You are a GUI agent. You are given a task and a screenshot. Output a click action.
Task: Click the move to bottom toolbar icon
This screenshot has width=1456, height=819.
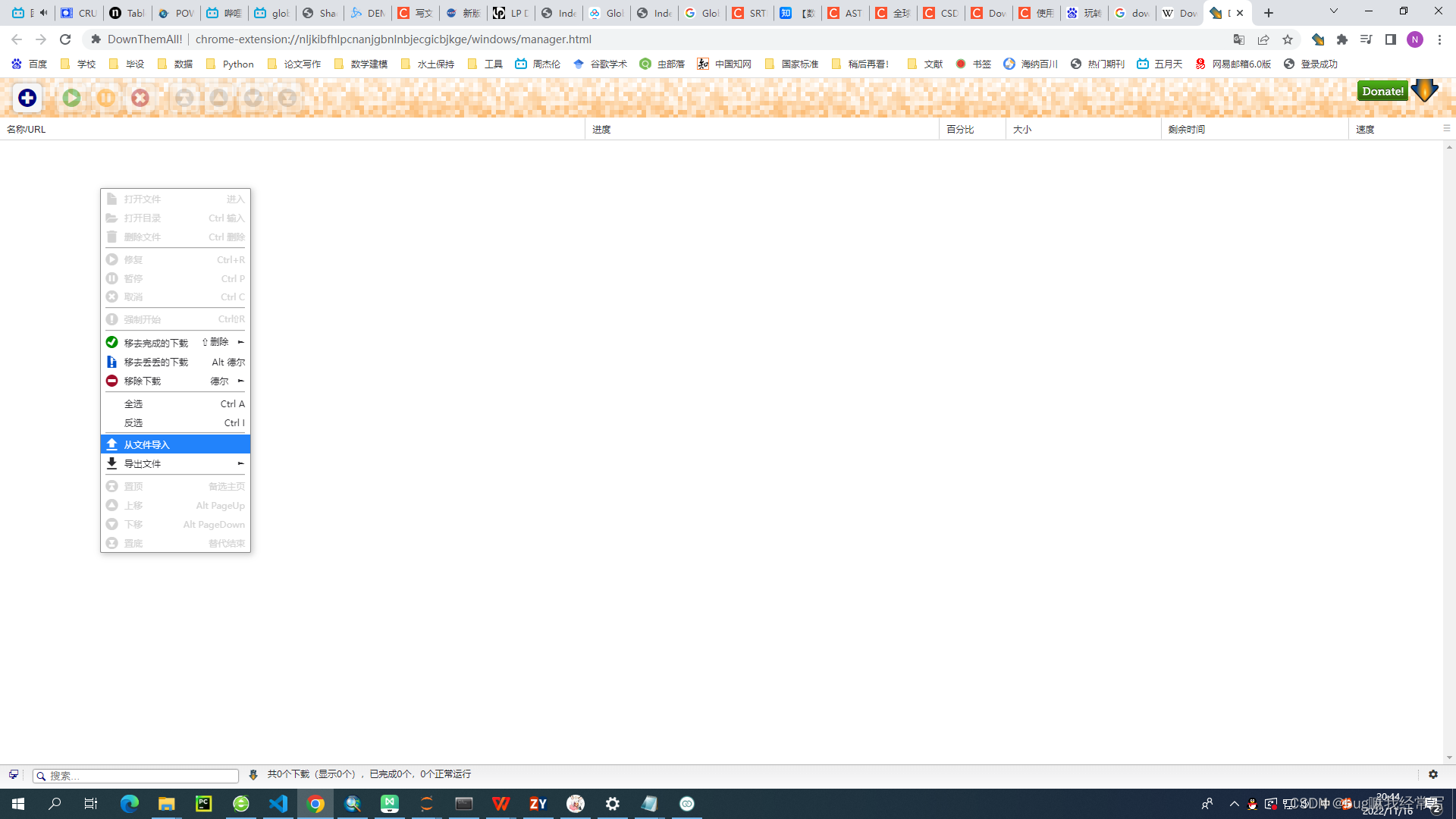pos(287,98)
